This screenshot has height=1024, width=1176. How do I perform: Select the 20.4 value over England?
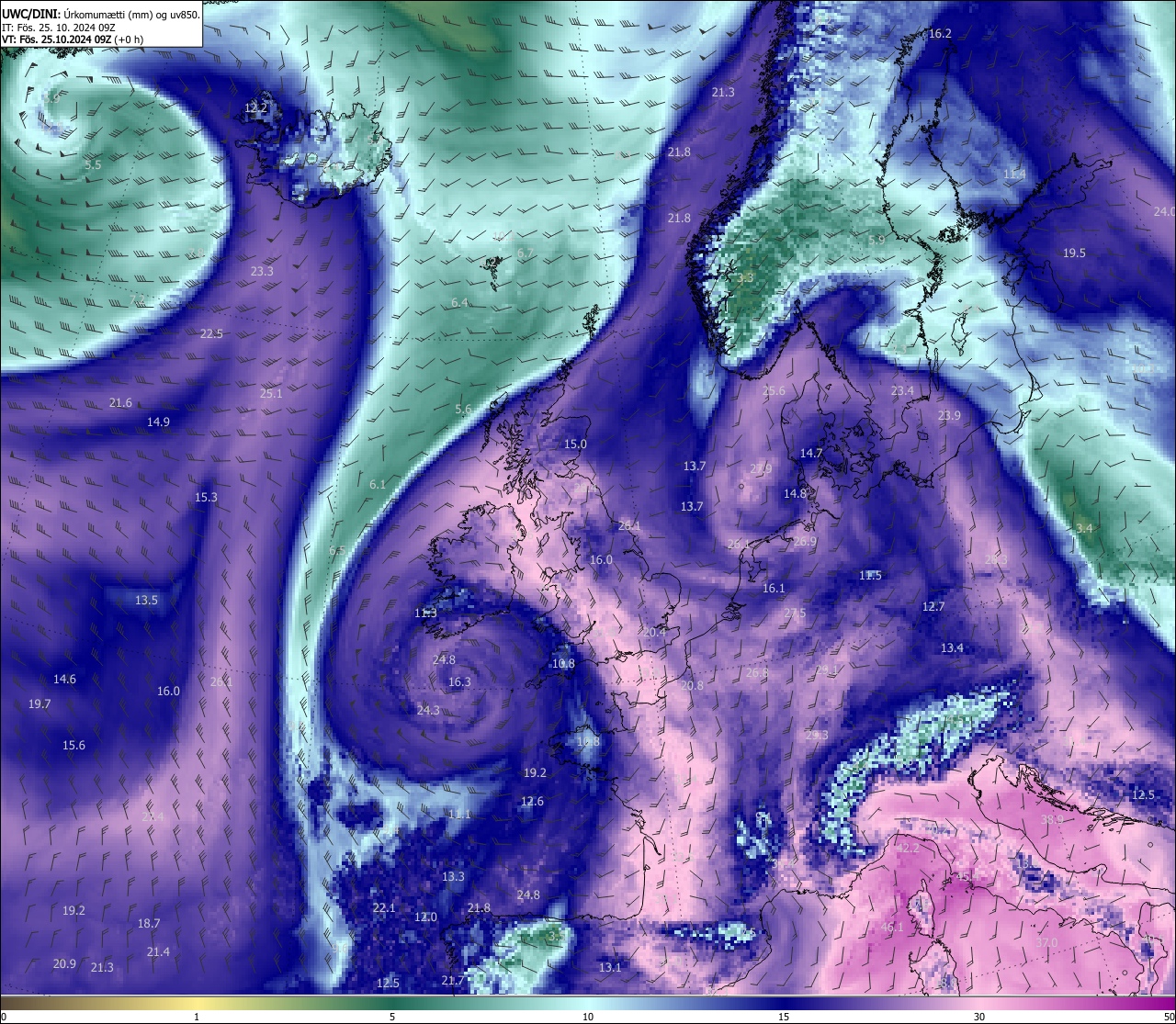pyautogui.click(x=654, y=632)
